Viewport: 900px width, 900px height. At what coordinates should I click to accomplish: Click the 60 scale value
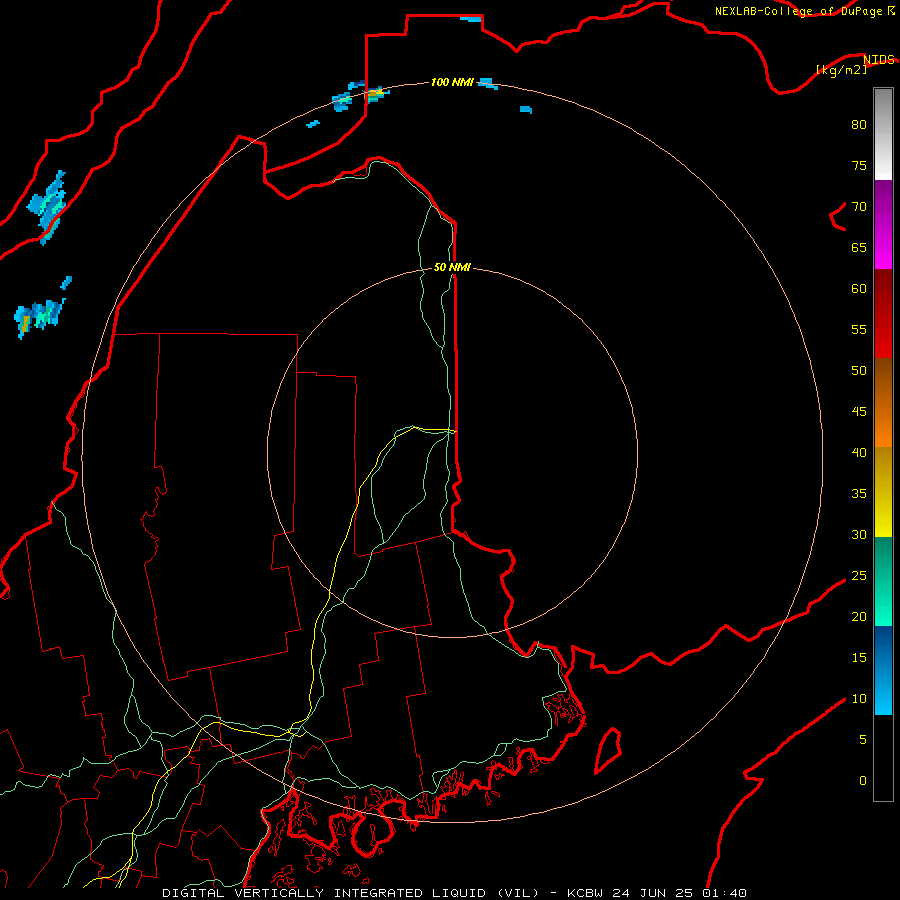859,289
